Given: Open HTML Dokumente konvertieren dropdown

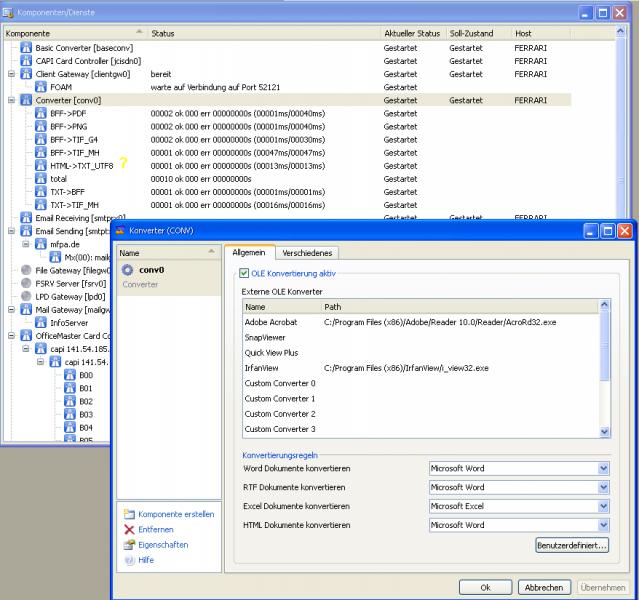Looking at the screenshot, I should click(603, 525).
